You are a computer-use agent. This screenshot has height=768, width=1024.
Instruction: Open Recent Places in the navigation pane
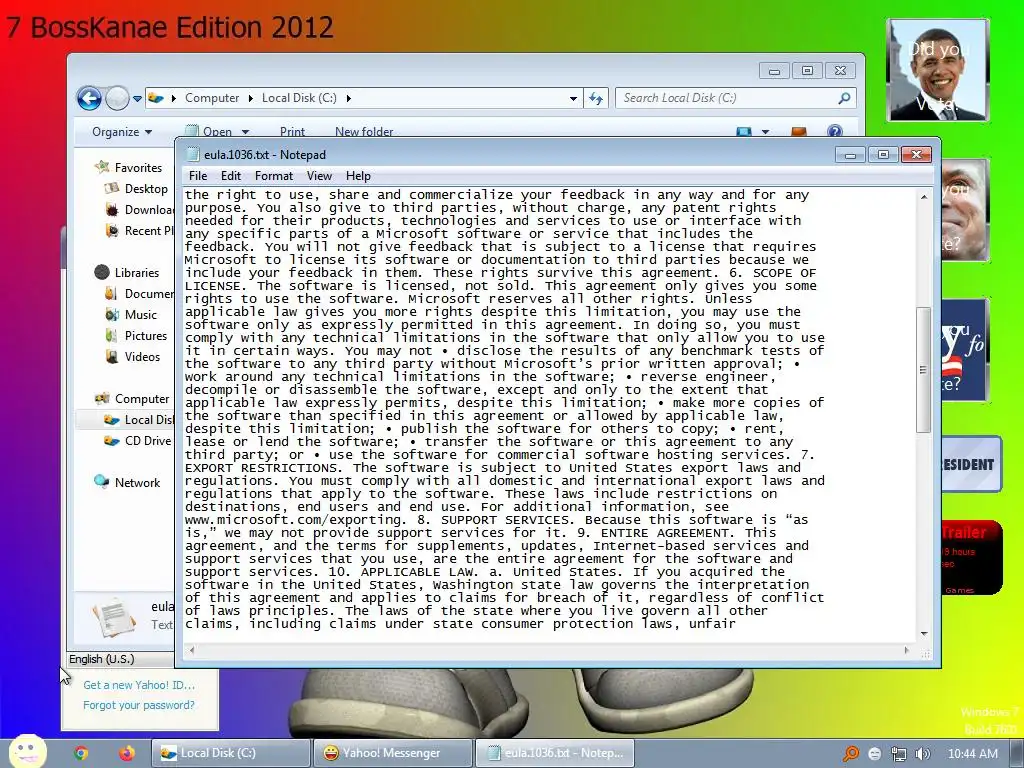click(140, 231)
